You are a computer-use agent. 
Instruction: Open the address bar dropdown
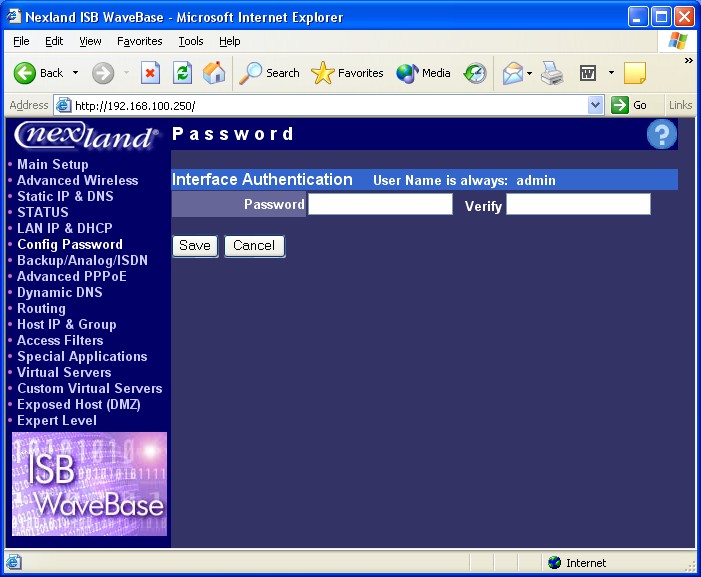pyautogui.click(x=595, y=105)
